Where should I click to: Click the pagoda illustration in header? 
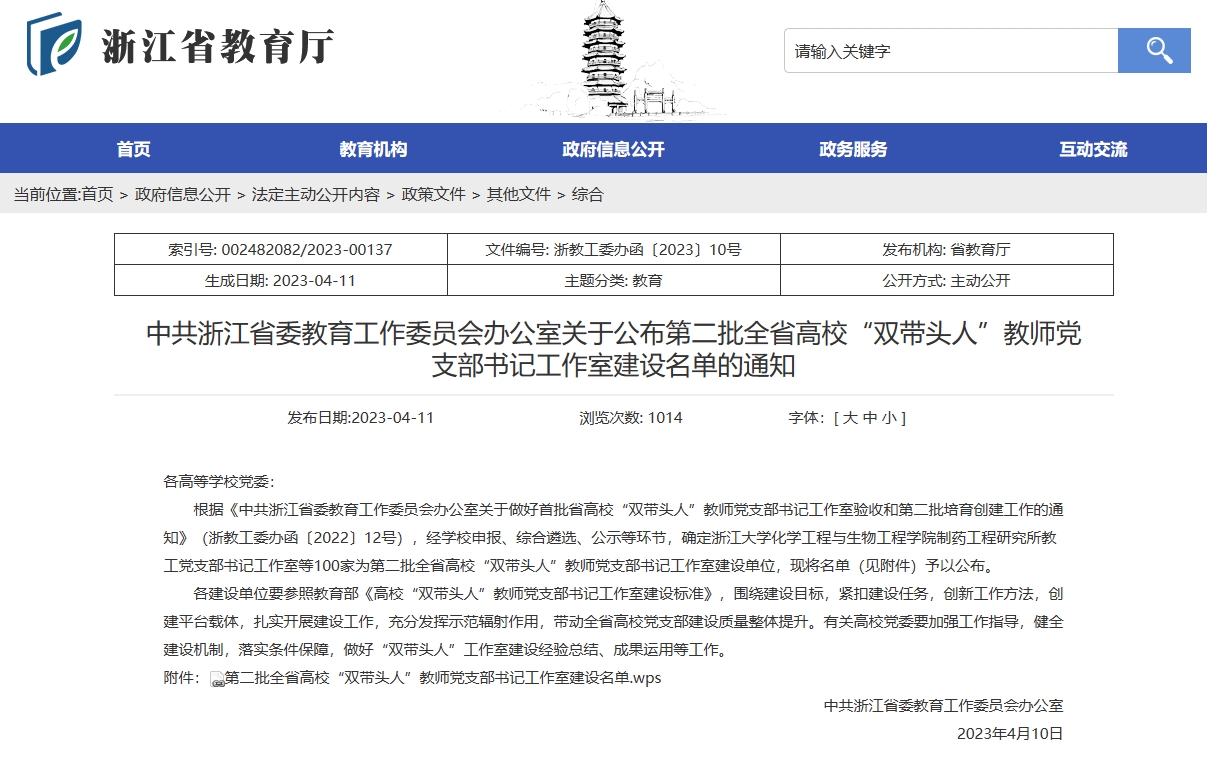[x=604, y=60]
